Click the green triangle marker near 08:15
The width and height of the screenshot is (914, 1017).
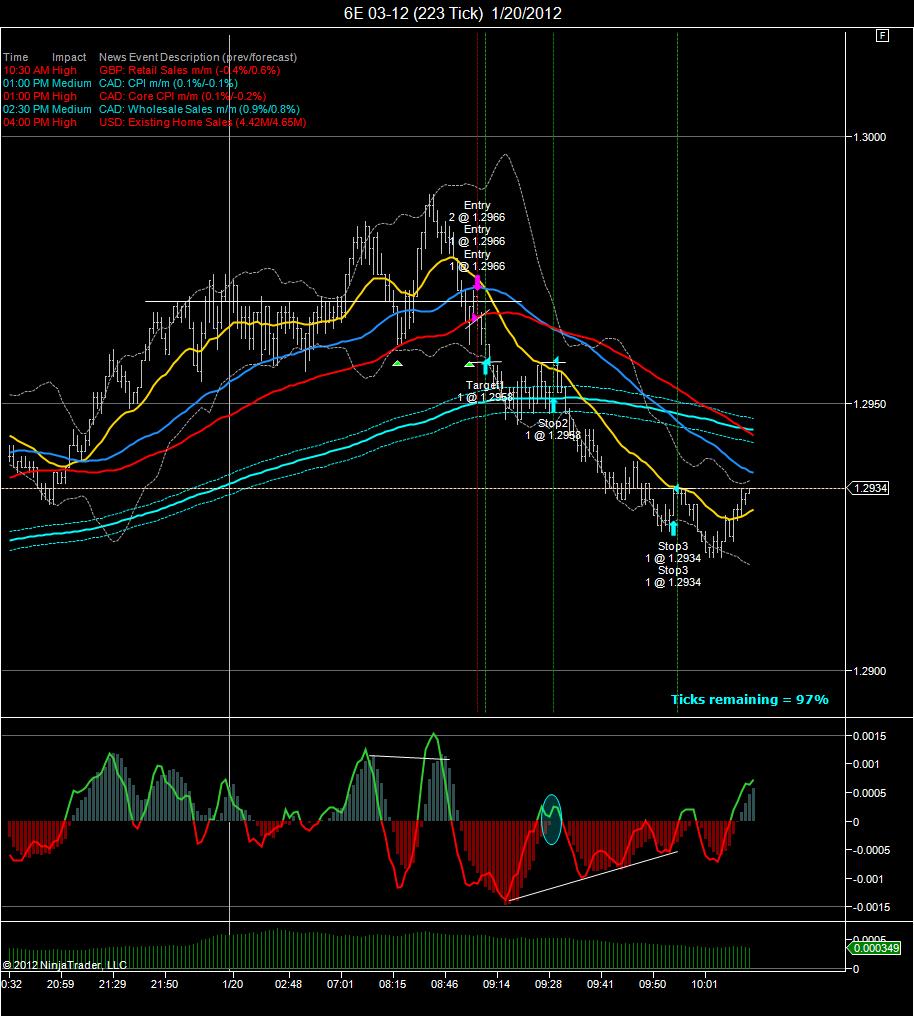pyautogui.click(x=398, y=363)
